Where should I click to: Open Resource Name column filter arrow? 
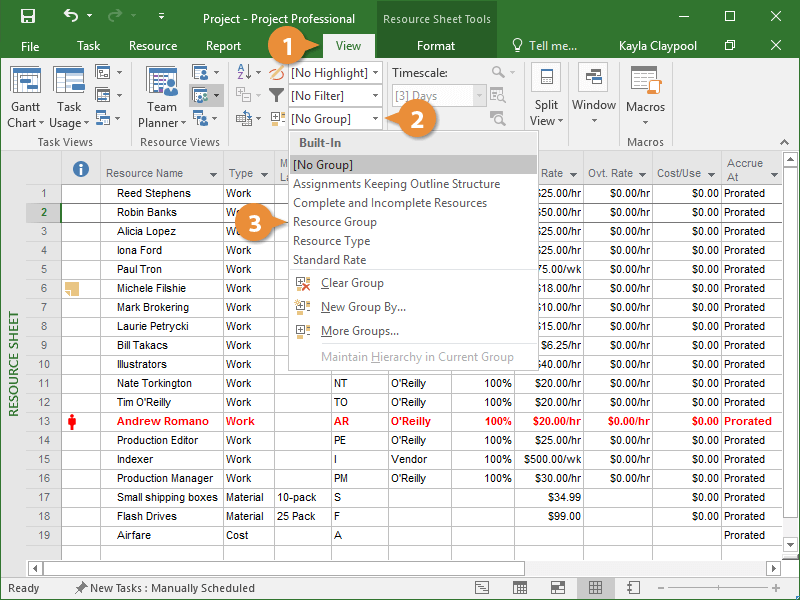213,174
